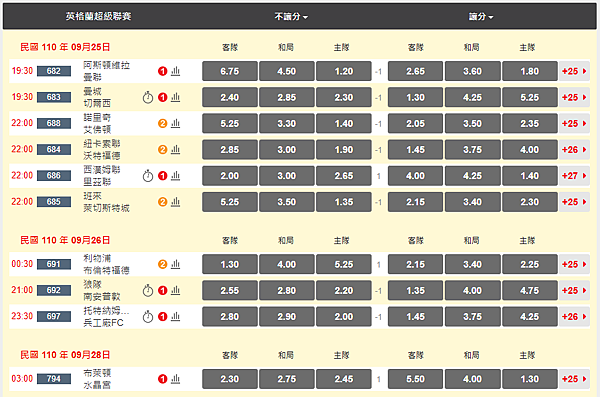This screenshot has width=600, height=397.
Task: Click the stopwatch icon for match 692
Action: [148, 291]
